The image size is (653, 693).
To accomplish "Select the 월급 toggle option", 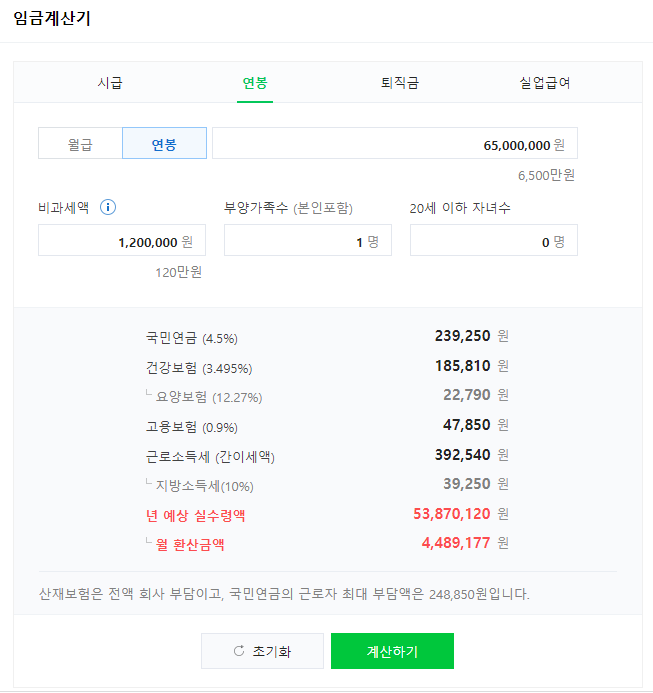I will point(80,143).
